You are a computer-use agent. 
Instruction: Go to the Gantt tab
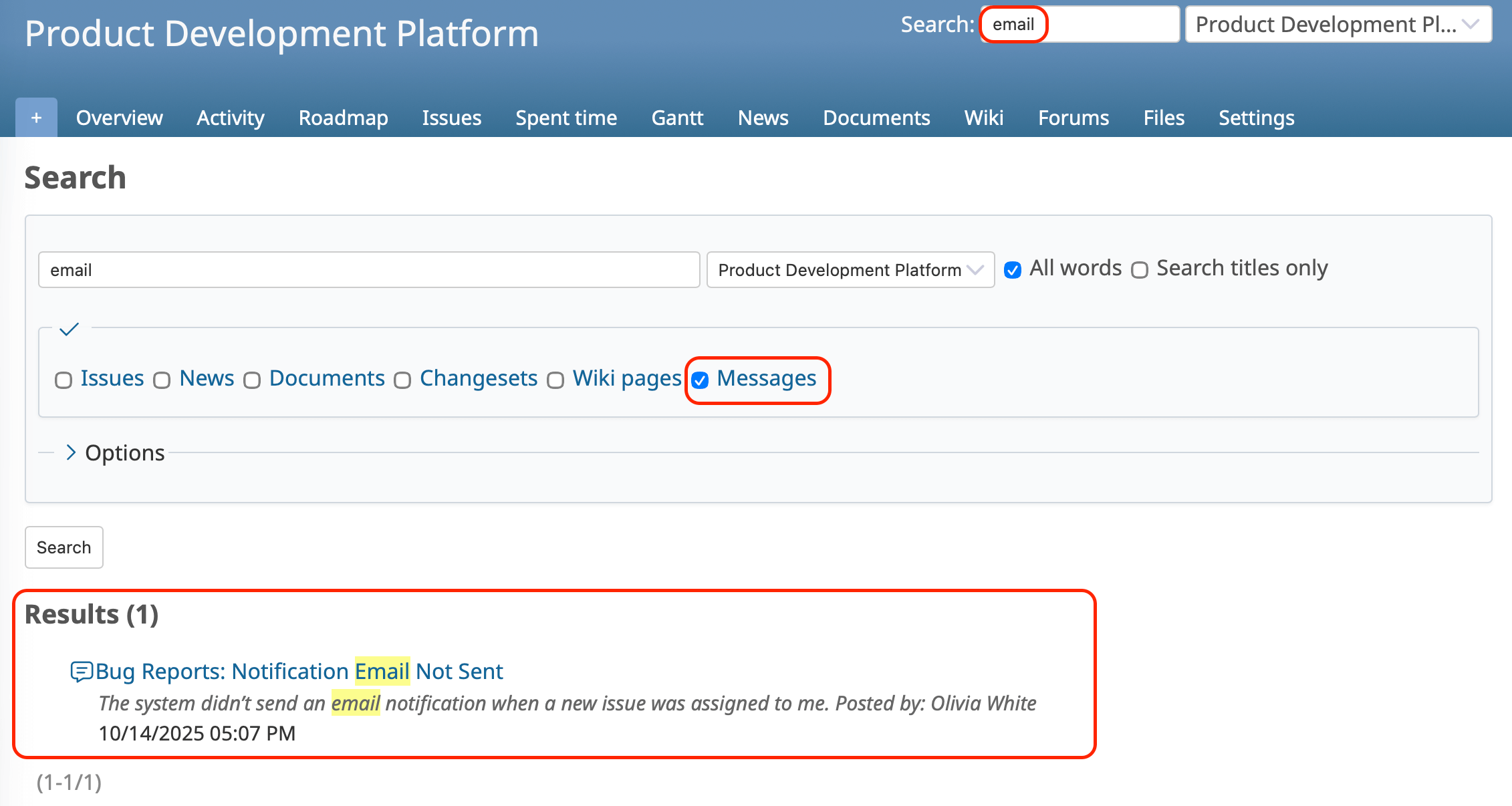click(x=677, y=118)
